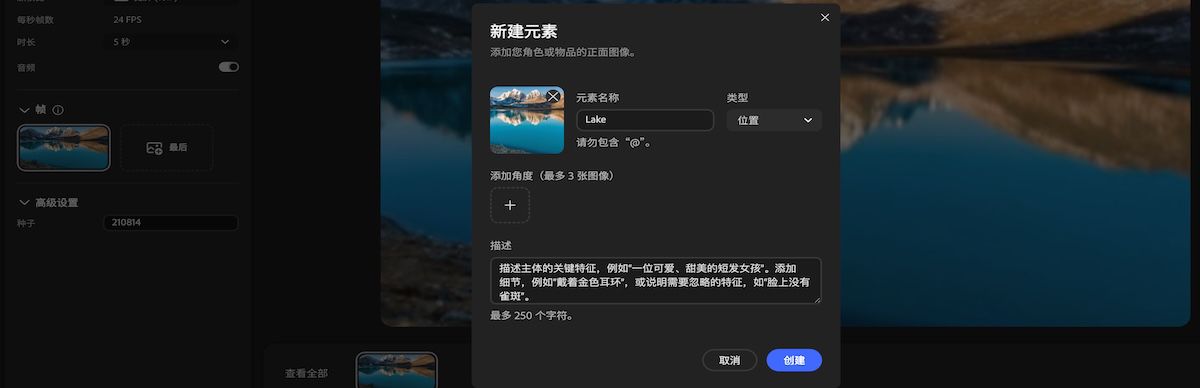Collapse the 帧 section

[x=25, y=110]
